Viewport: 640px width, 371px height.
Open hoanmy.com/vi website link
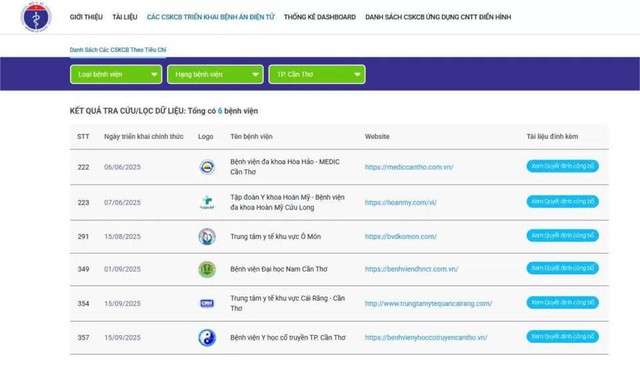point(400,202)
